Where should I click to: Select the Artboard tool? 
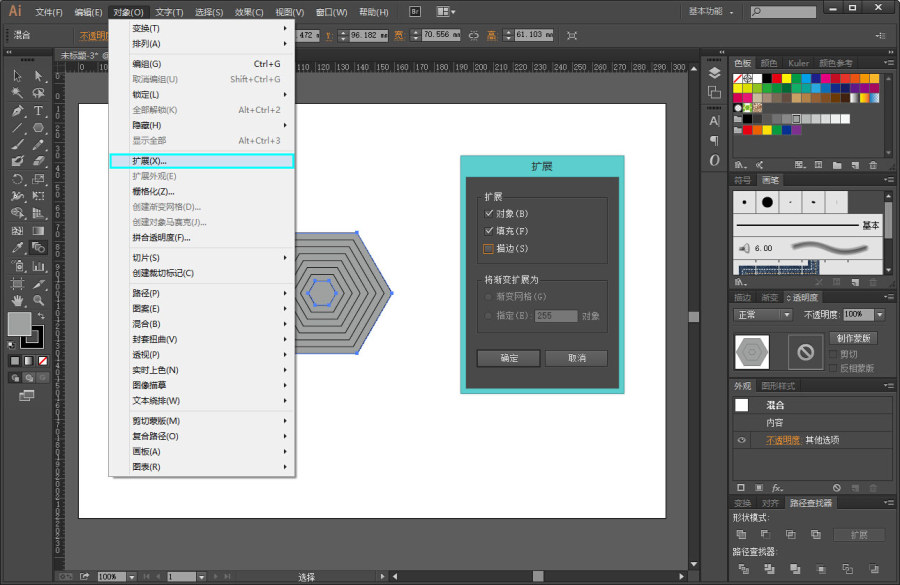(17, 283)
